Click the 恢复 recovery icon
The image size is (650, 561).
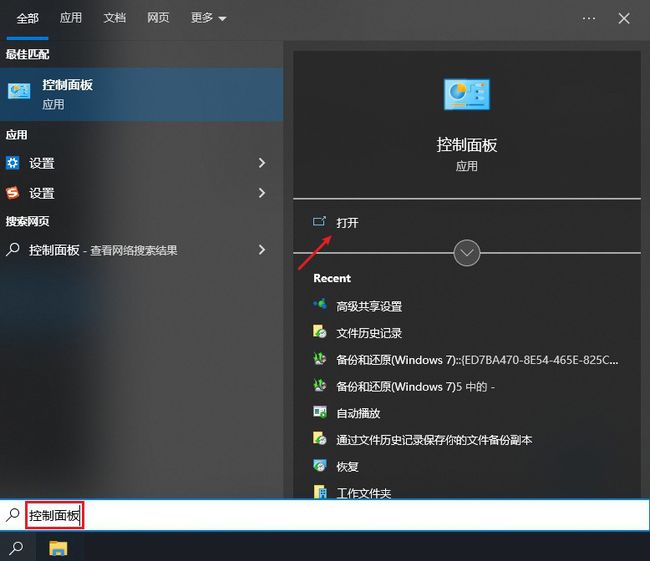point(320,465)
